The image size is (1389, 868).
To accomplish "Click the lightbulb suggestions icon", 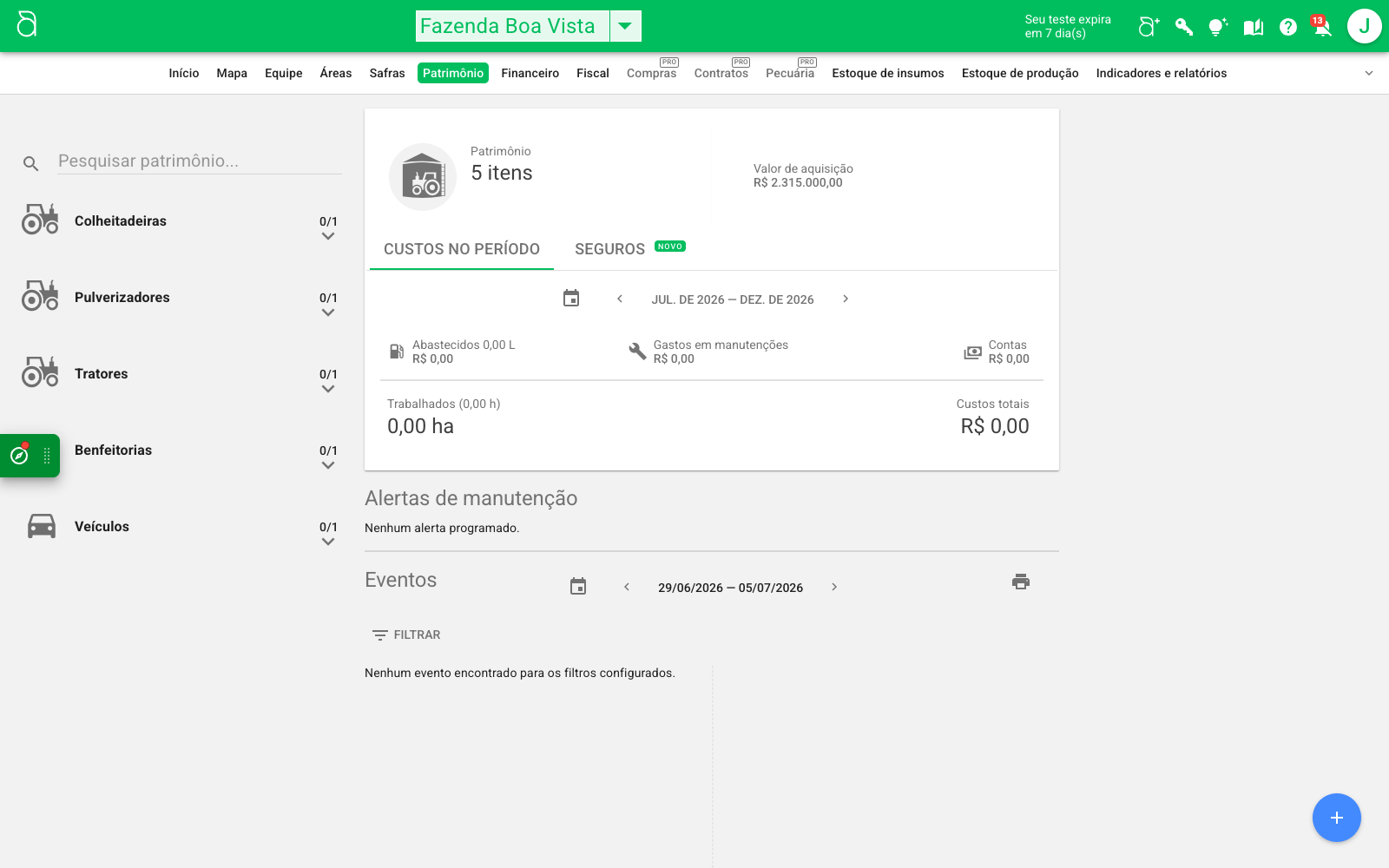I will tap(1218, 27).
